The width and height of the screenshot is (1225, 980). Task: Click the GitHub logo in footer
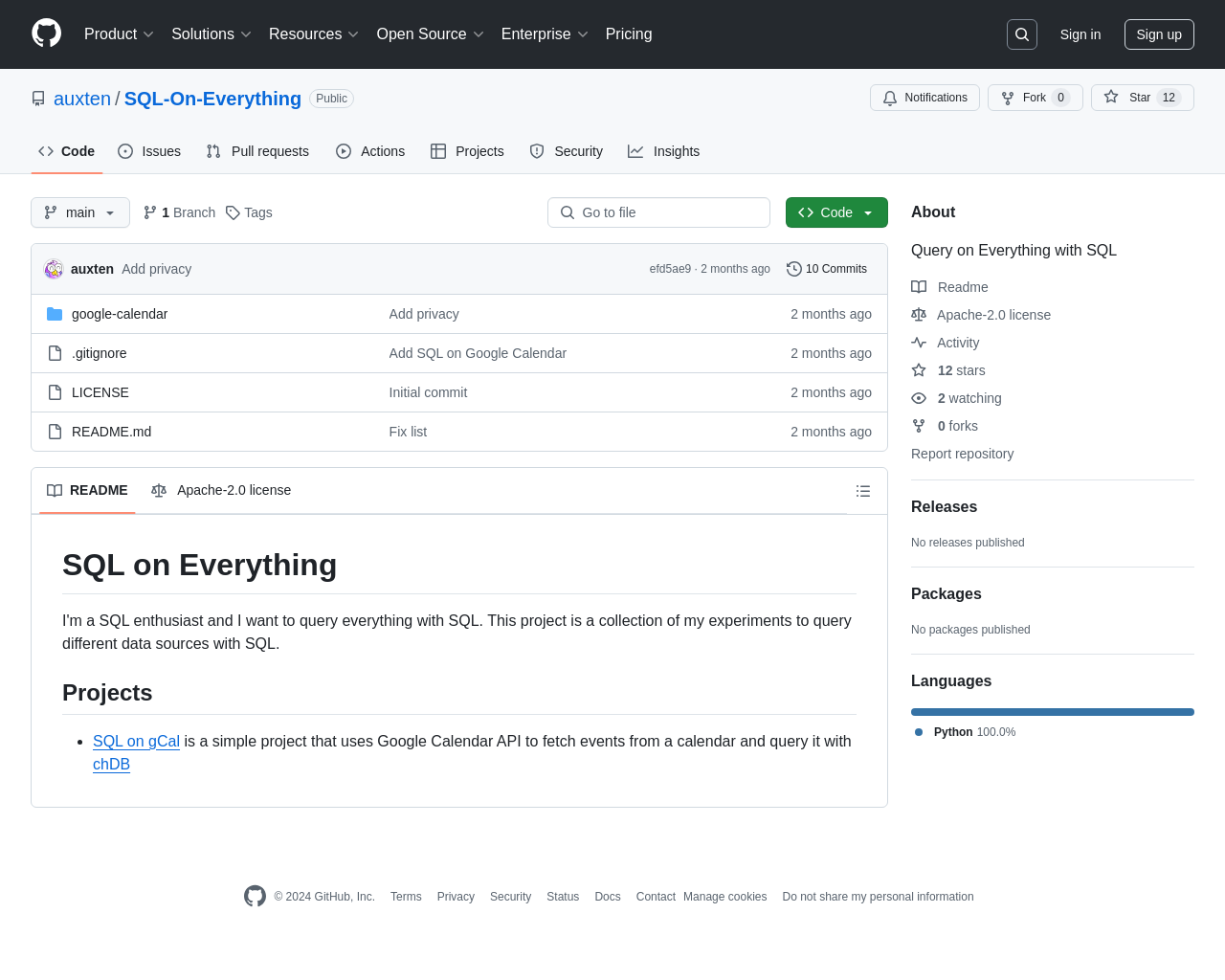coord(255,896)
